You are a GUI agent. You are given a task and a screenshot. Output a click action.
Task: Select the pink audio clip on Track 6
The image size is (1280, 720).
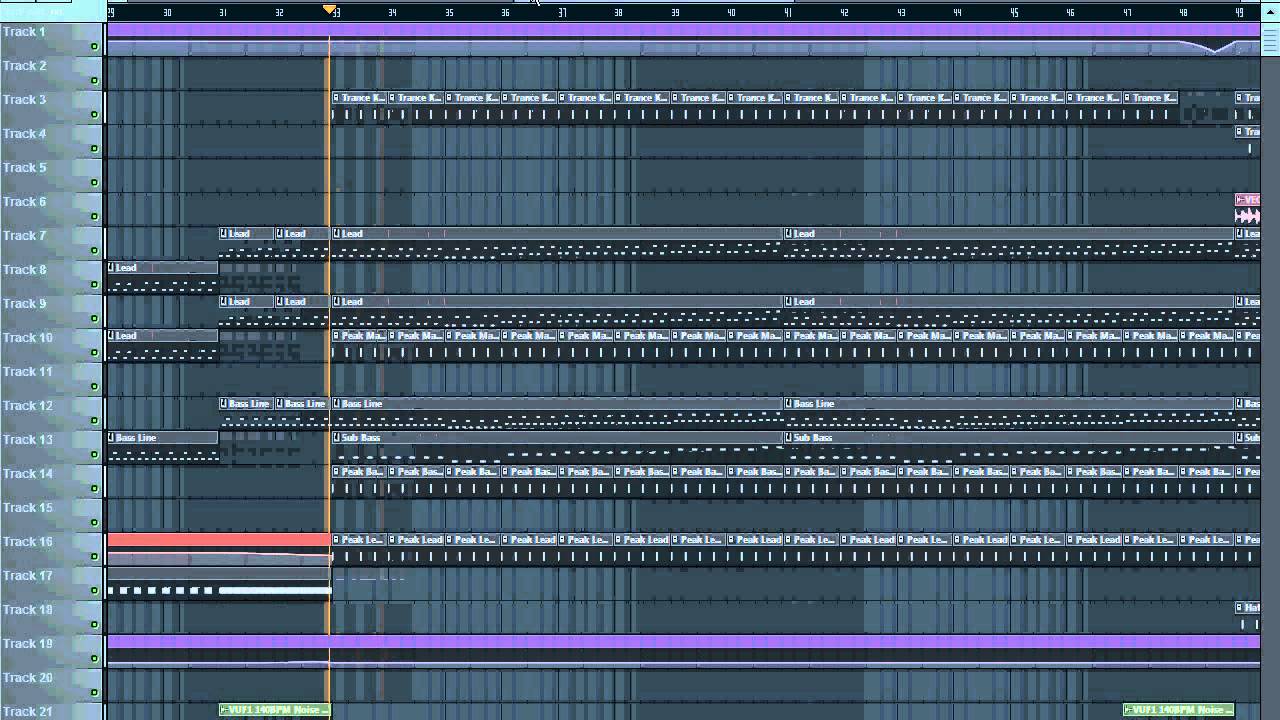click(x=1247, y=209)
